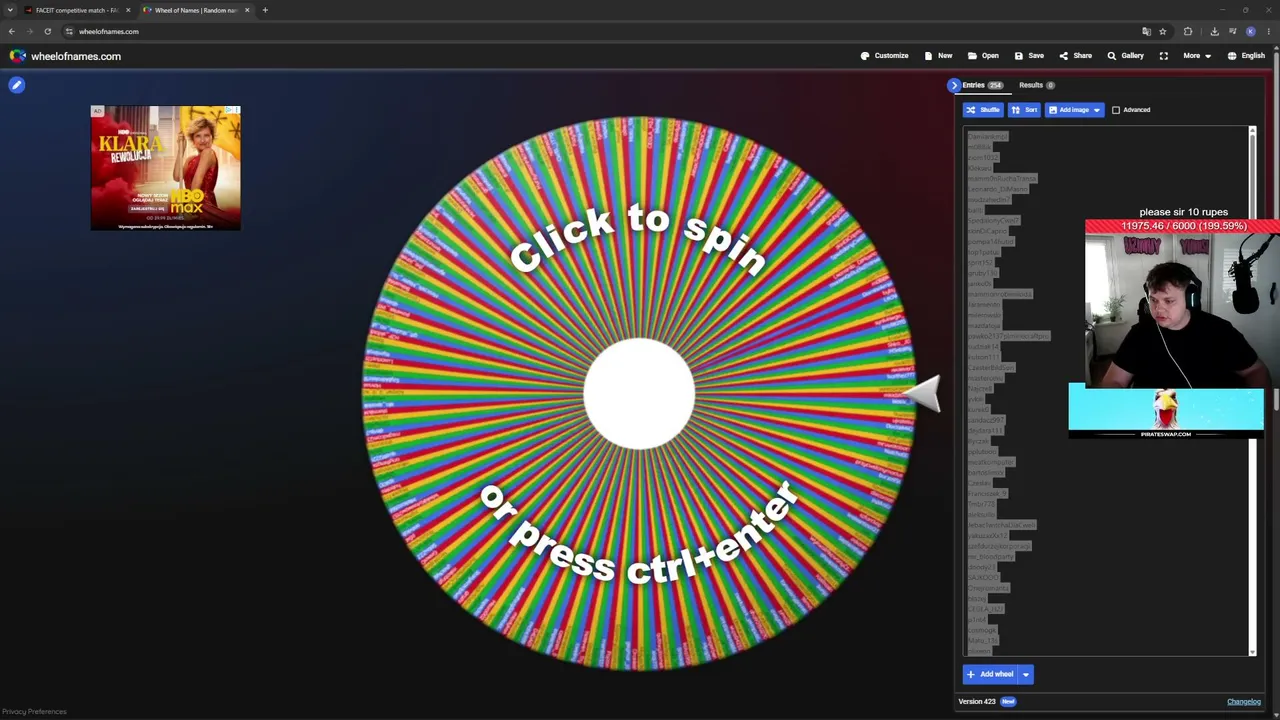Open the tab search dropdown
Screen dimensions: 1280x720
pyautogui.click(x=10, y=10)
